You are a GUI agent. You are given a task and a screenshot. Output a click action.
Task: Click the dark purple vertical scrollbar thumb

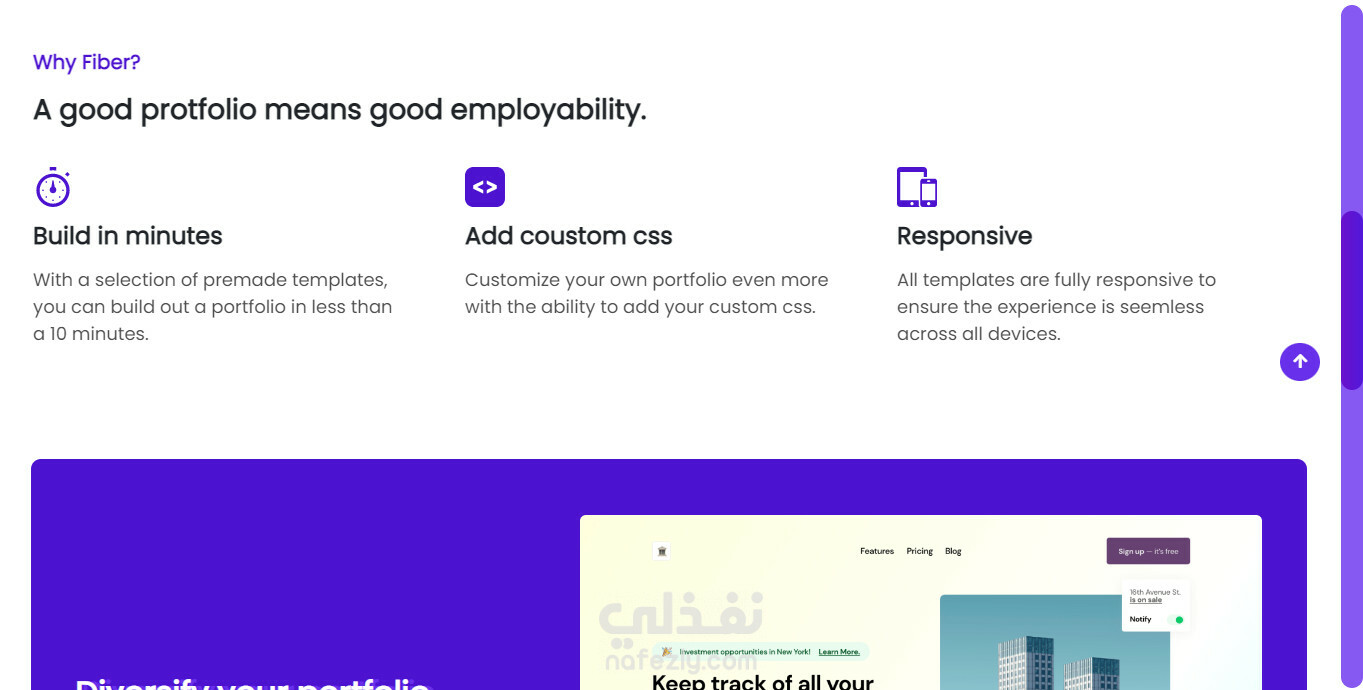[x=1352, y=300]
